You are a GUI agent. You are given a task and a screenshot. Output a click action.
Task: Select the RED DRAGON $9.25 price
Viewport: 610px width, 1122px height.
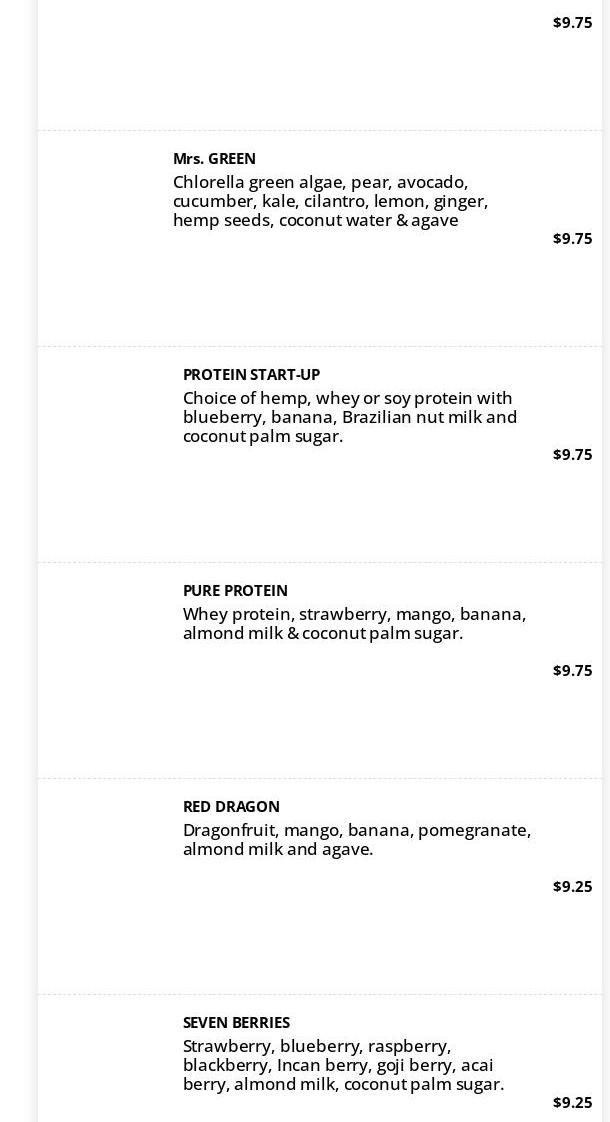(x=572, y=887)
